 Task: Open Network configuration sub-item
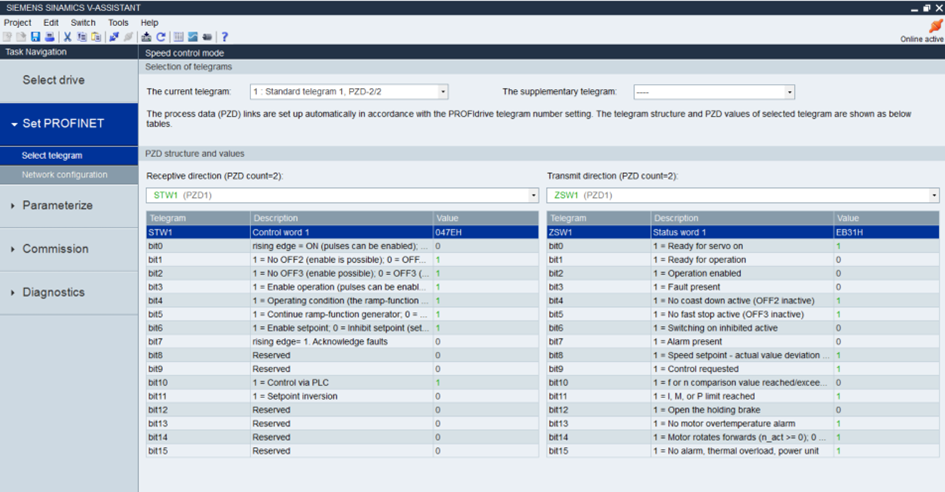(x=69, y=175)
